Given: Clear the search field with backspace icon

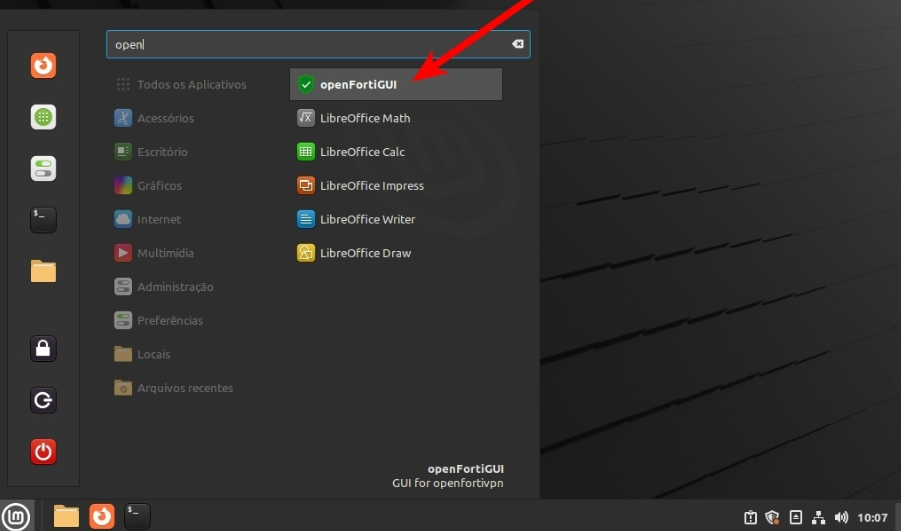Looking at the screenshot, I should (518, 44).
